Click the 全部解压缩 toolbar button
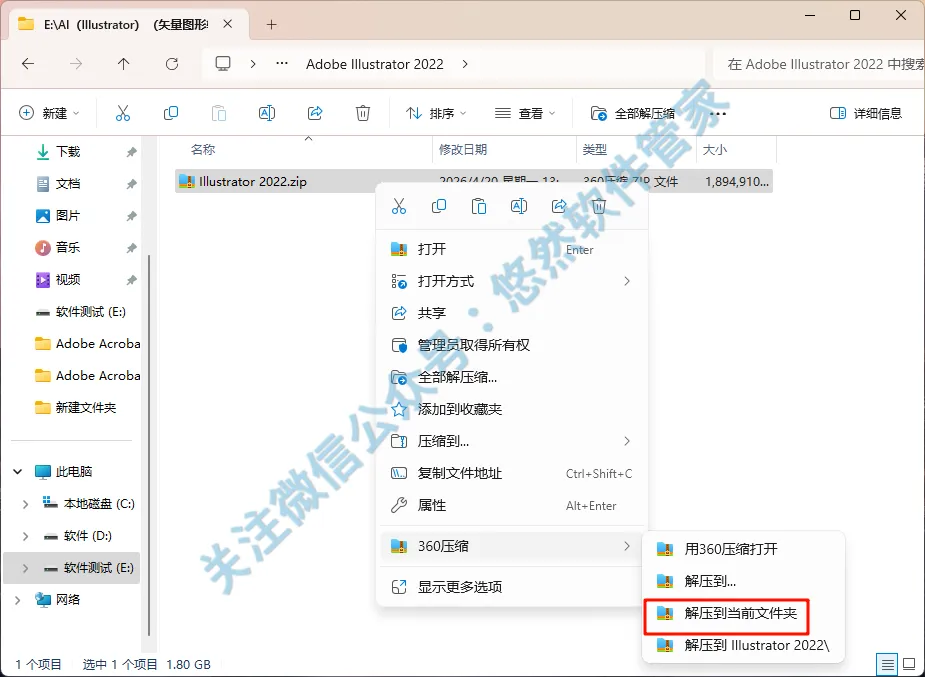This screenshot has height=677, width=925. [633, 113]
